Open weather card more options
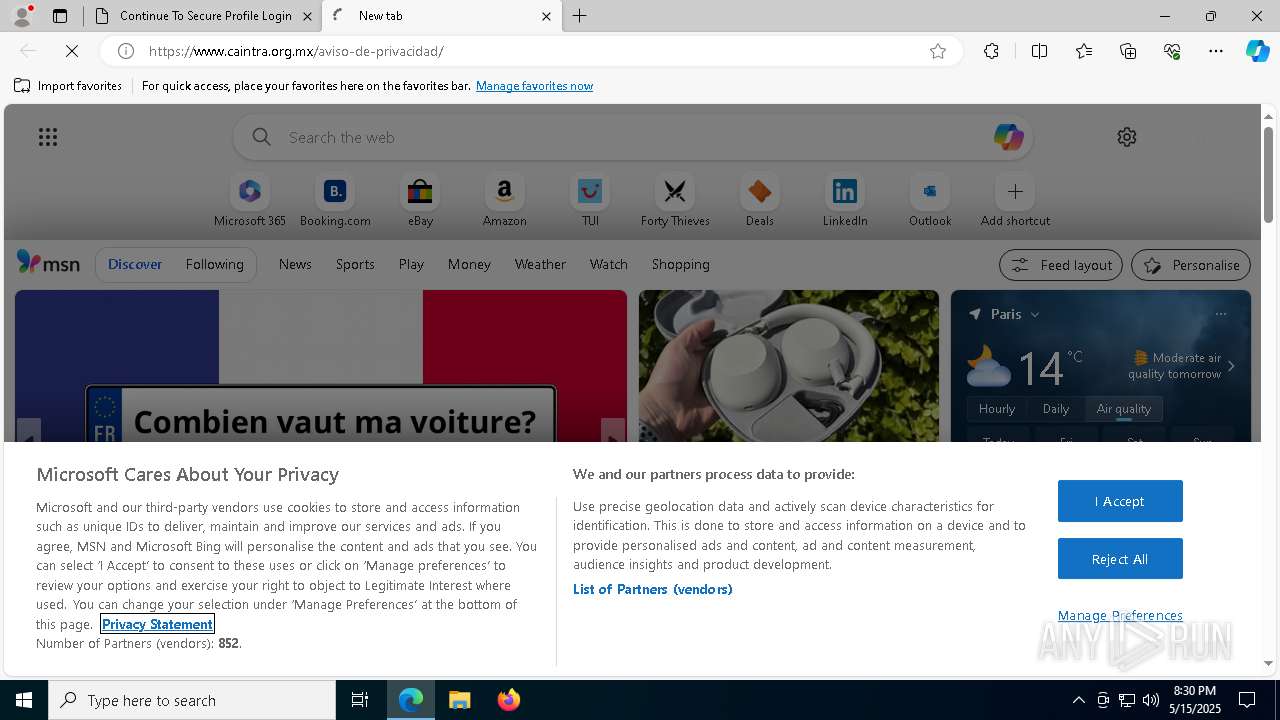Screen dimensions: 1280x720 pos(1221,314)
